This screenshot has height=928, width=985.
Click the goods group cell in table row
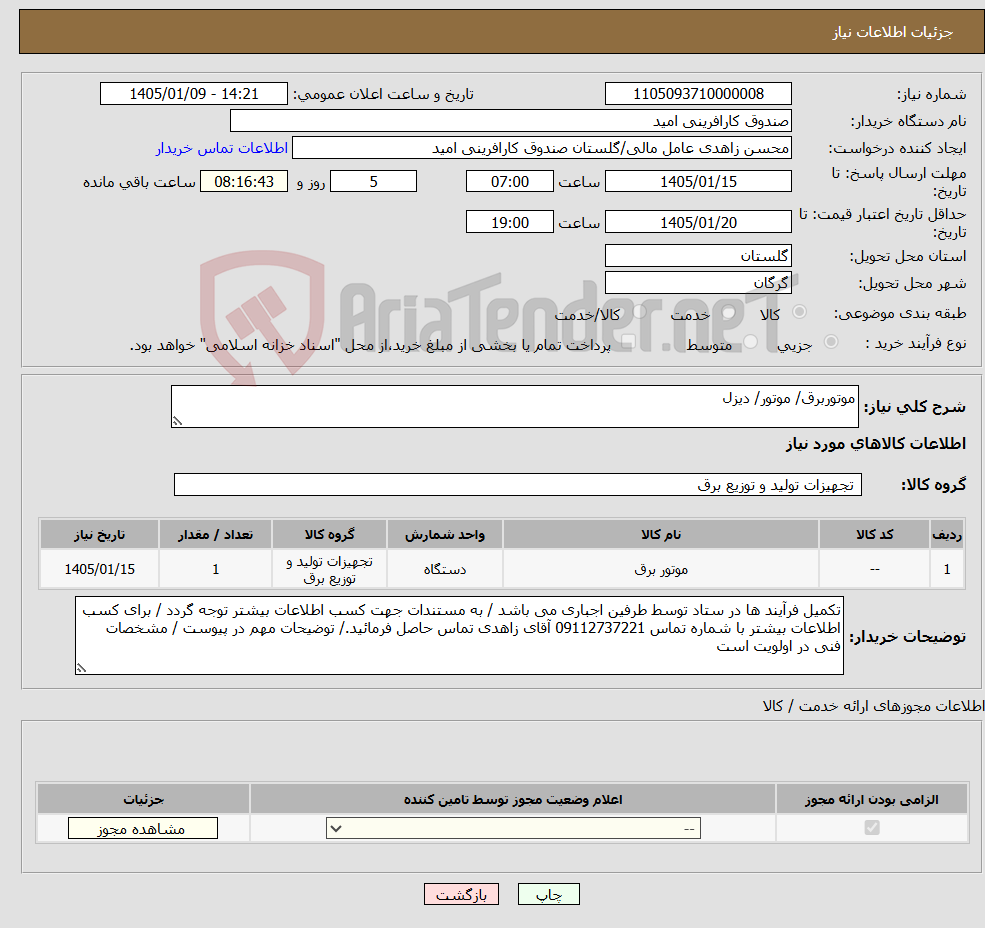[x=329, y=569]
